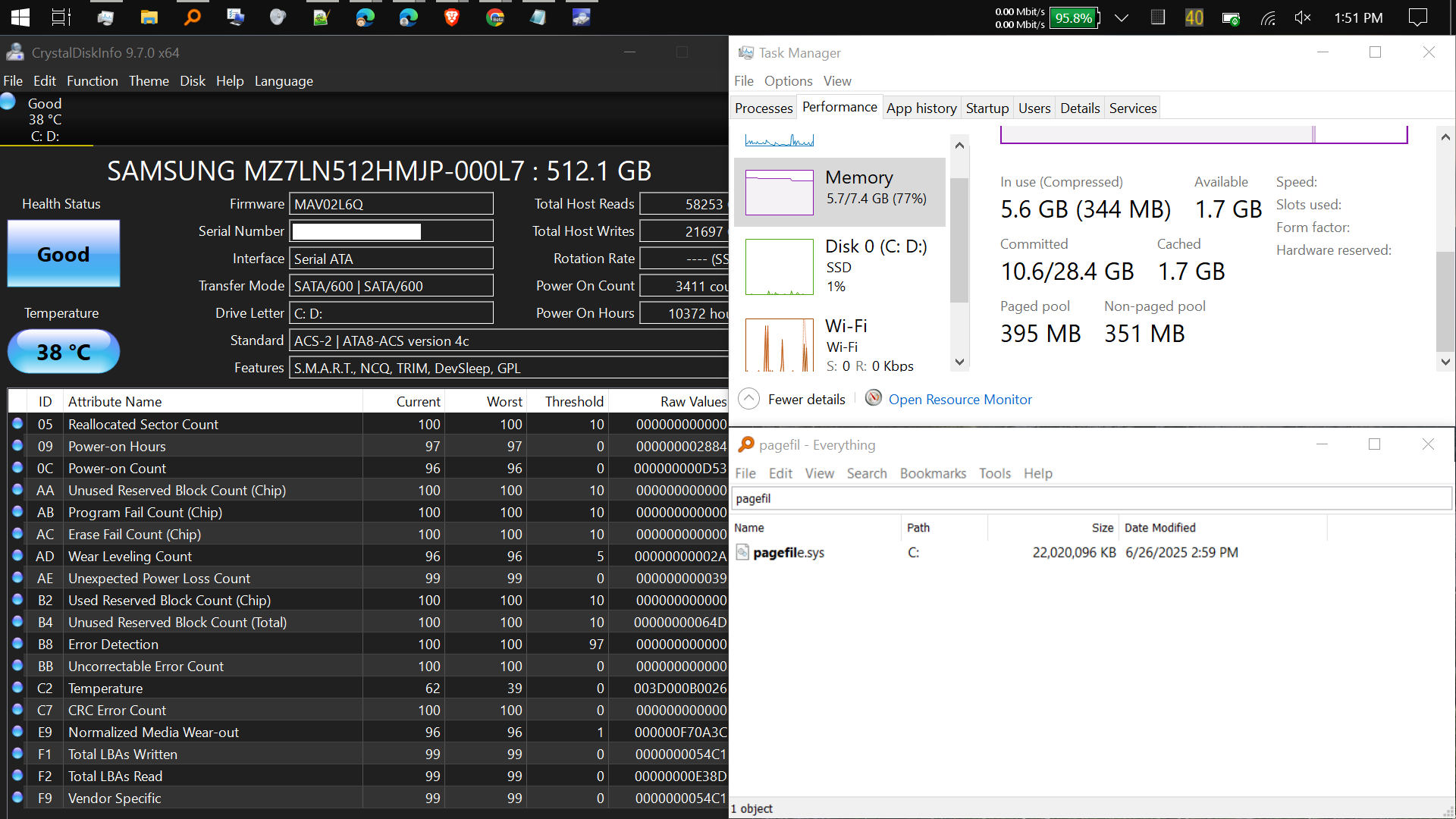Click the sidebar scroll-down arrow in Task Manager
Image resolution: width=1456 pixels, height=819 pixels.
click(x=959, y=362)
